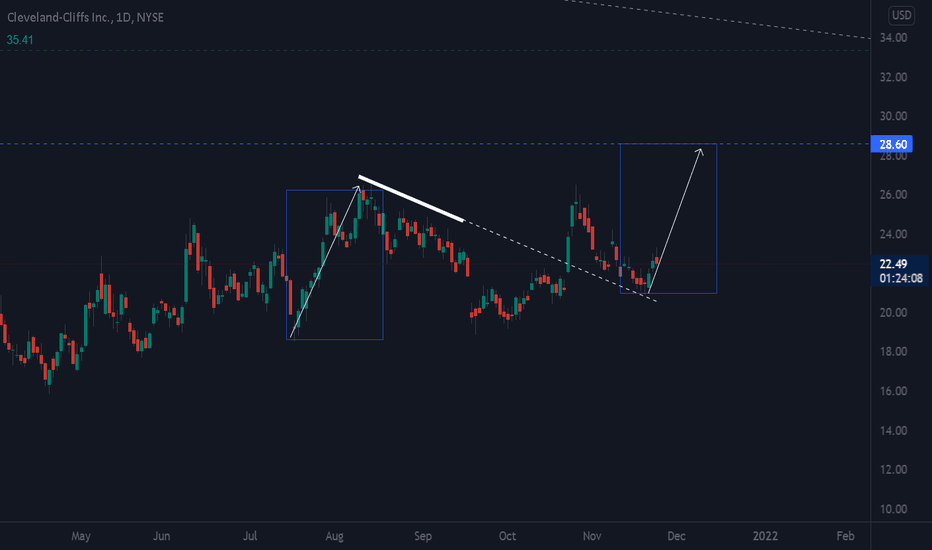Click the 26.00 price axis label

tap(893, 194)
